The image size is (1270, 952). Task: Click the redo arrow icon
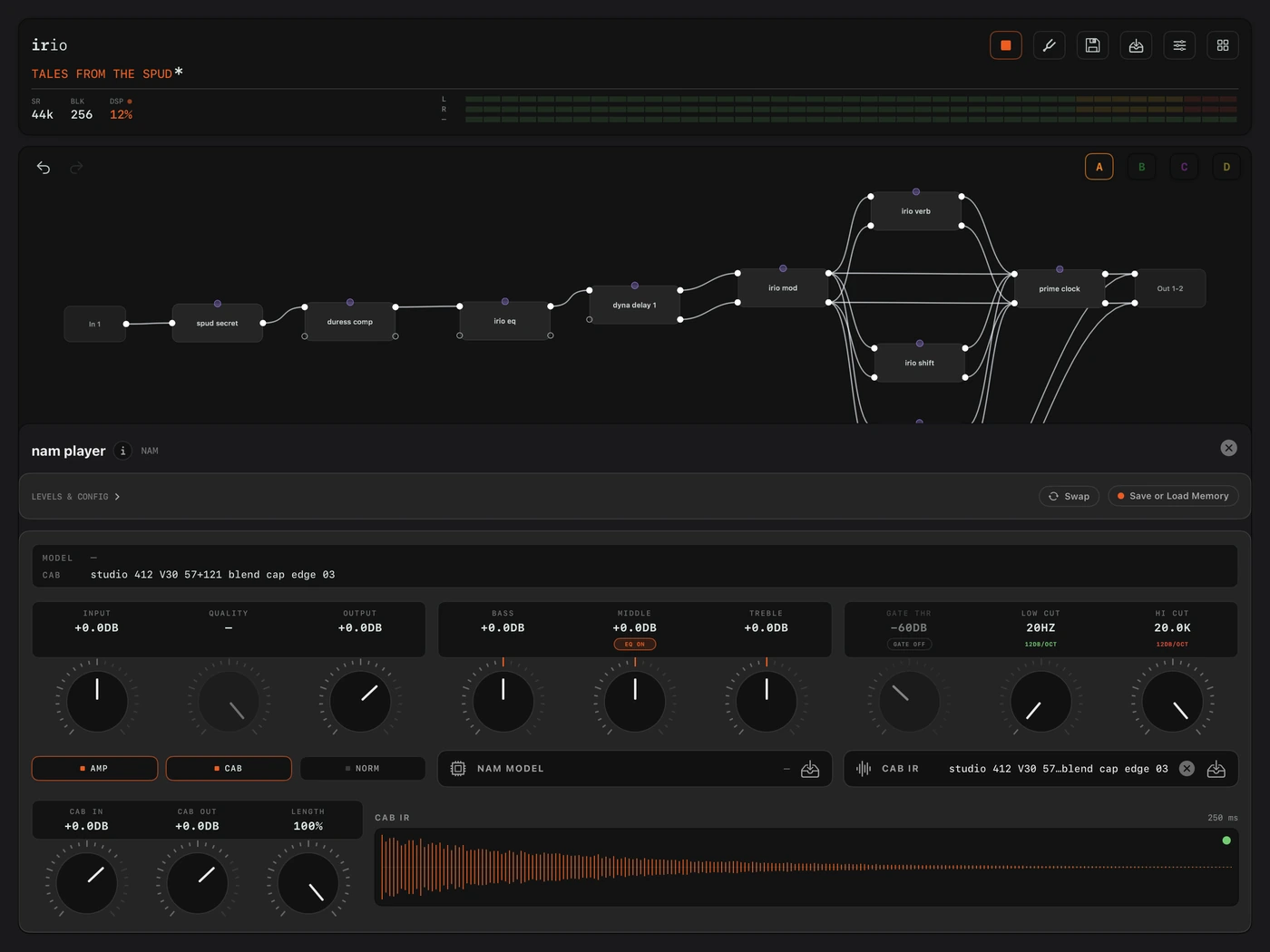pos(77,168)
